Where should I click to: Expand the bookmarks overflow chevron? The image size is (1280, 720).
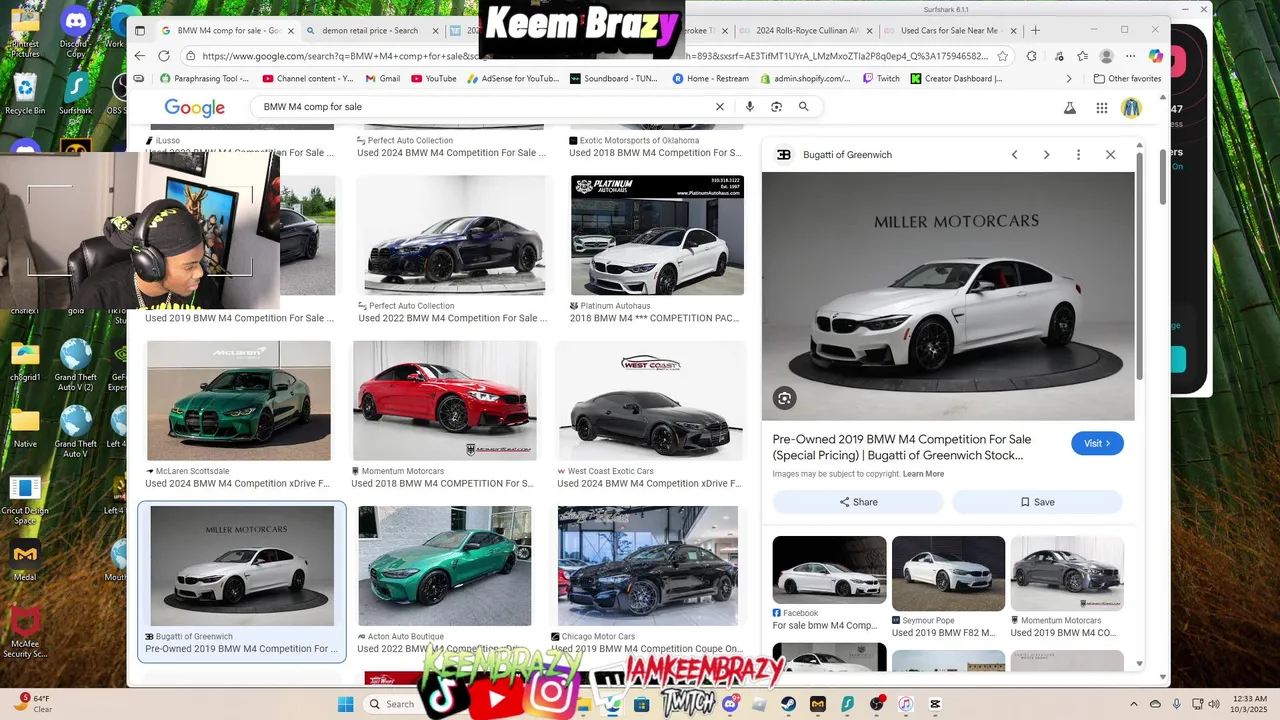click(1068, 78)
